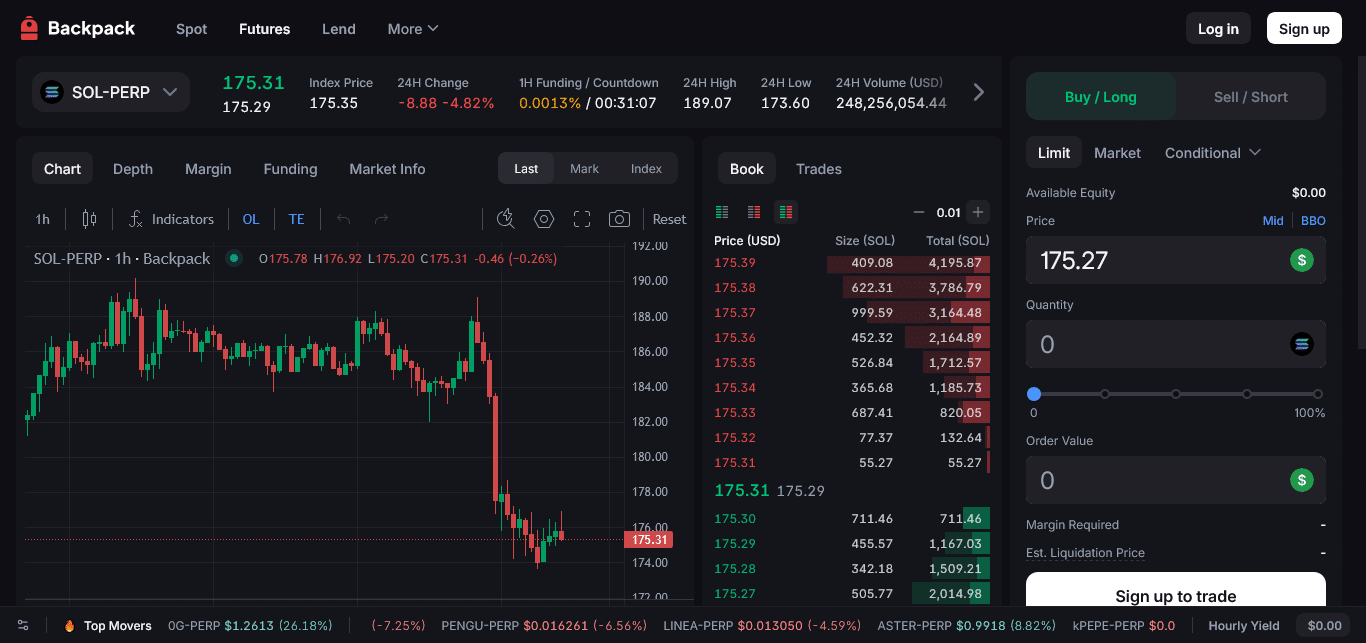Click the Sign up to trade button

[x=1175, y=596]
